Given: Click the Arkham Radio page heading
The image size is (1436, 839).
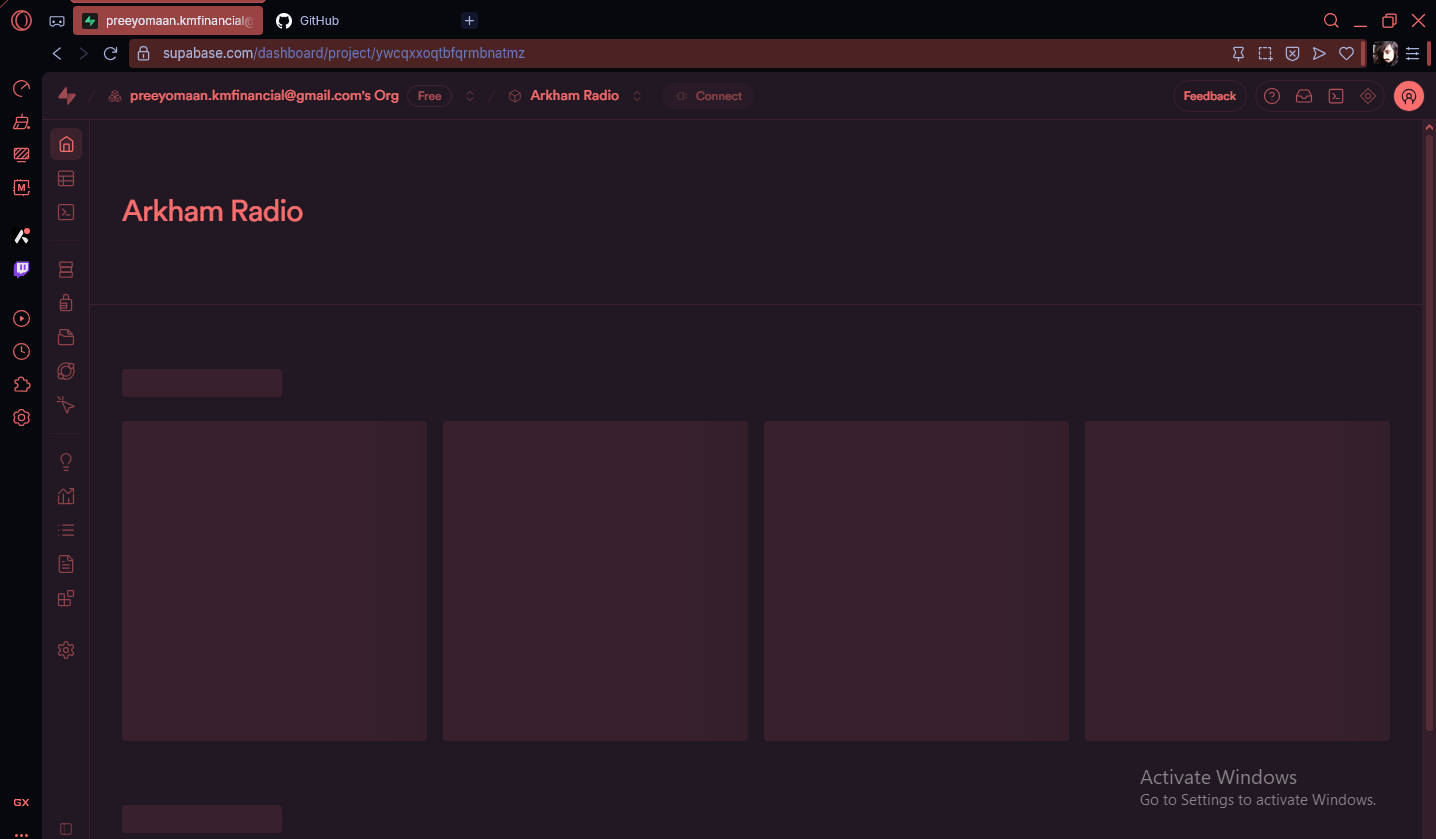Looking at the screenshot, I should [212, 211].
